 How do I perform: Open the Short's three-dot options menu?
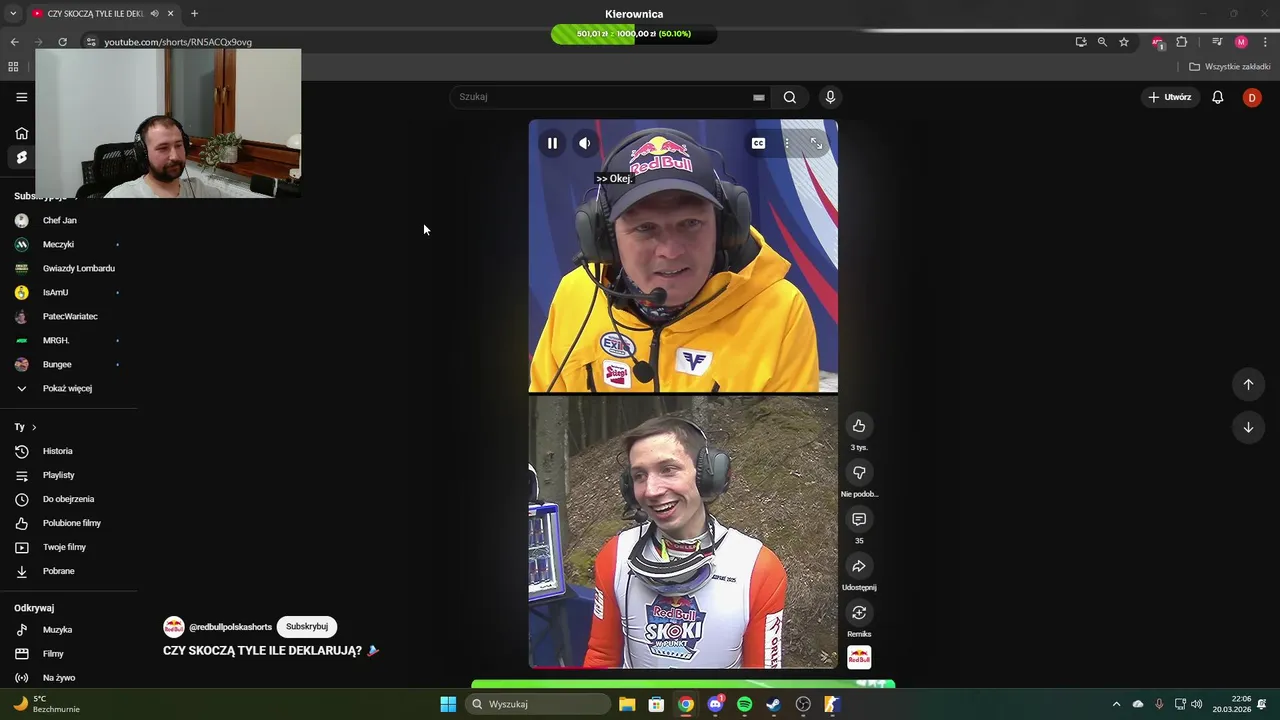(787, 143)
